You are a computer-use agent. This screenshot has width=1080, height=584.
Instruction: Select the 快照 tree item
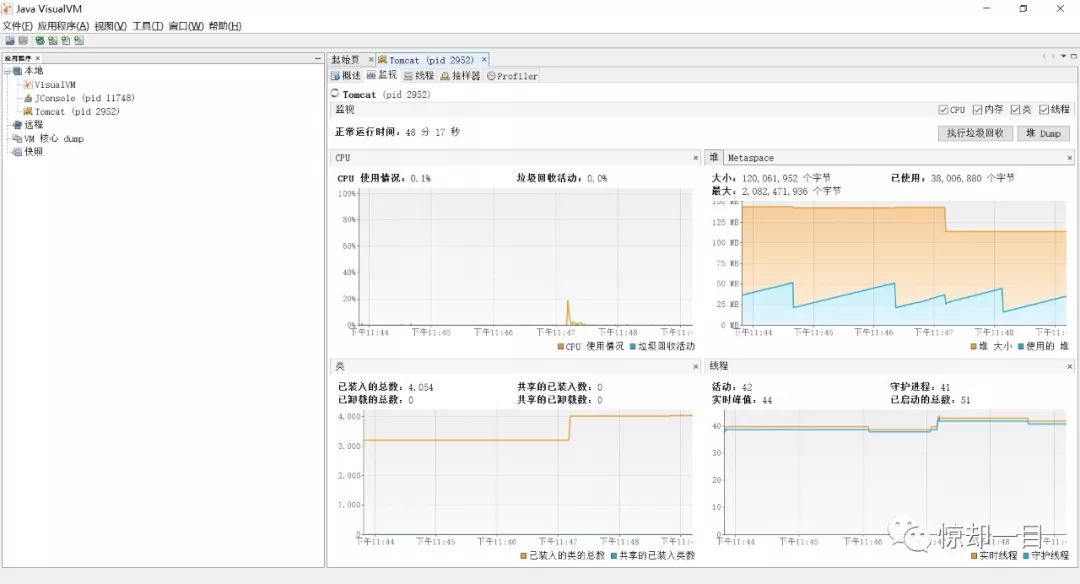34,152
